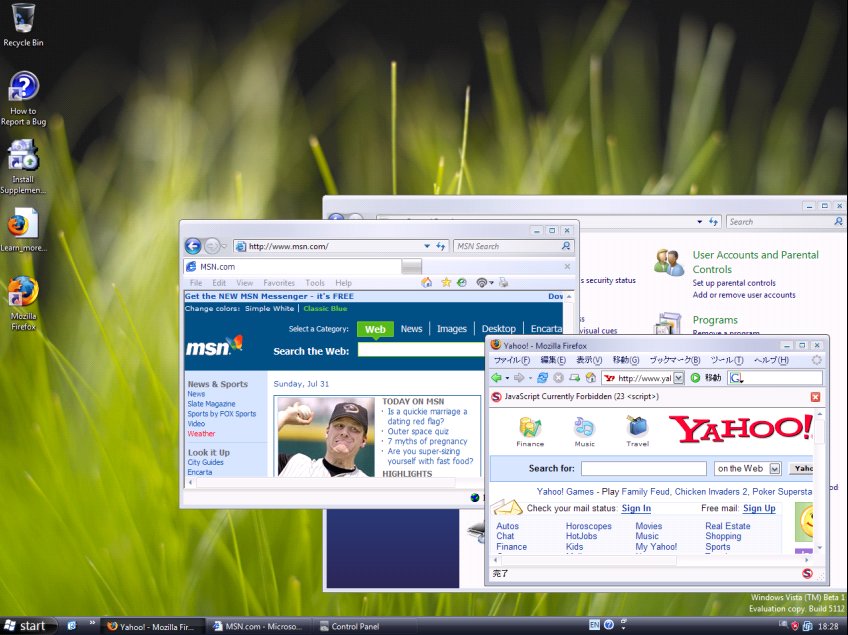The height and width of the screenshot is (635, 848).
Task: Open Tools menu in Internet Explorer
Action: click(315, 283)
